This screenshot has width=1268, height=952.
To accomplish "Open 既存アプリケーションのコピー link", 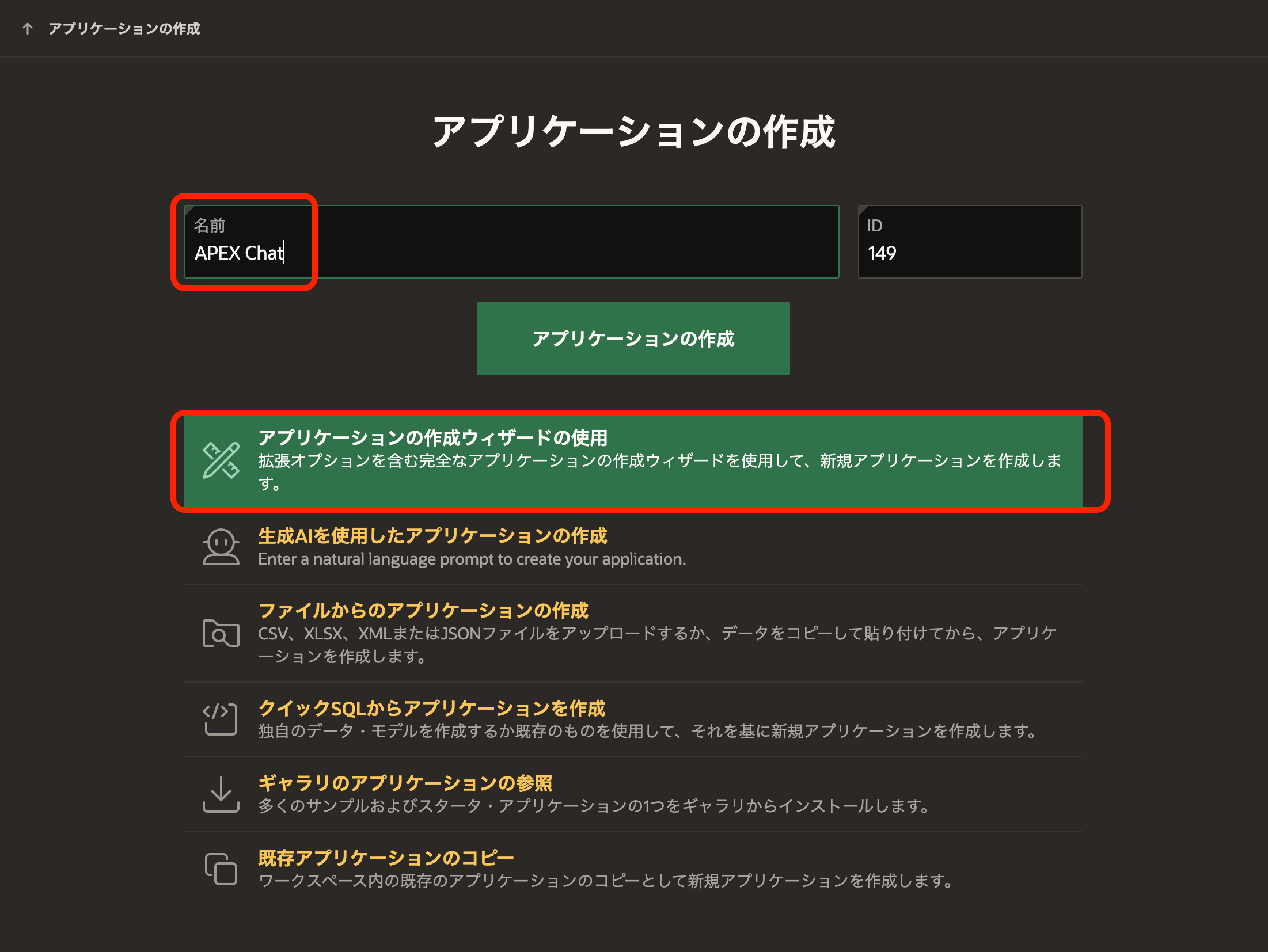I will [386, 858].
